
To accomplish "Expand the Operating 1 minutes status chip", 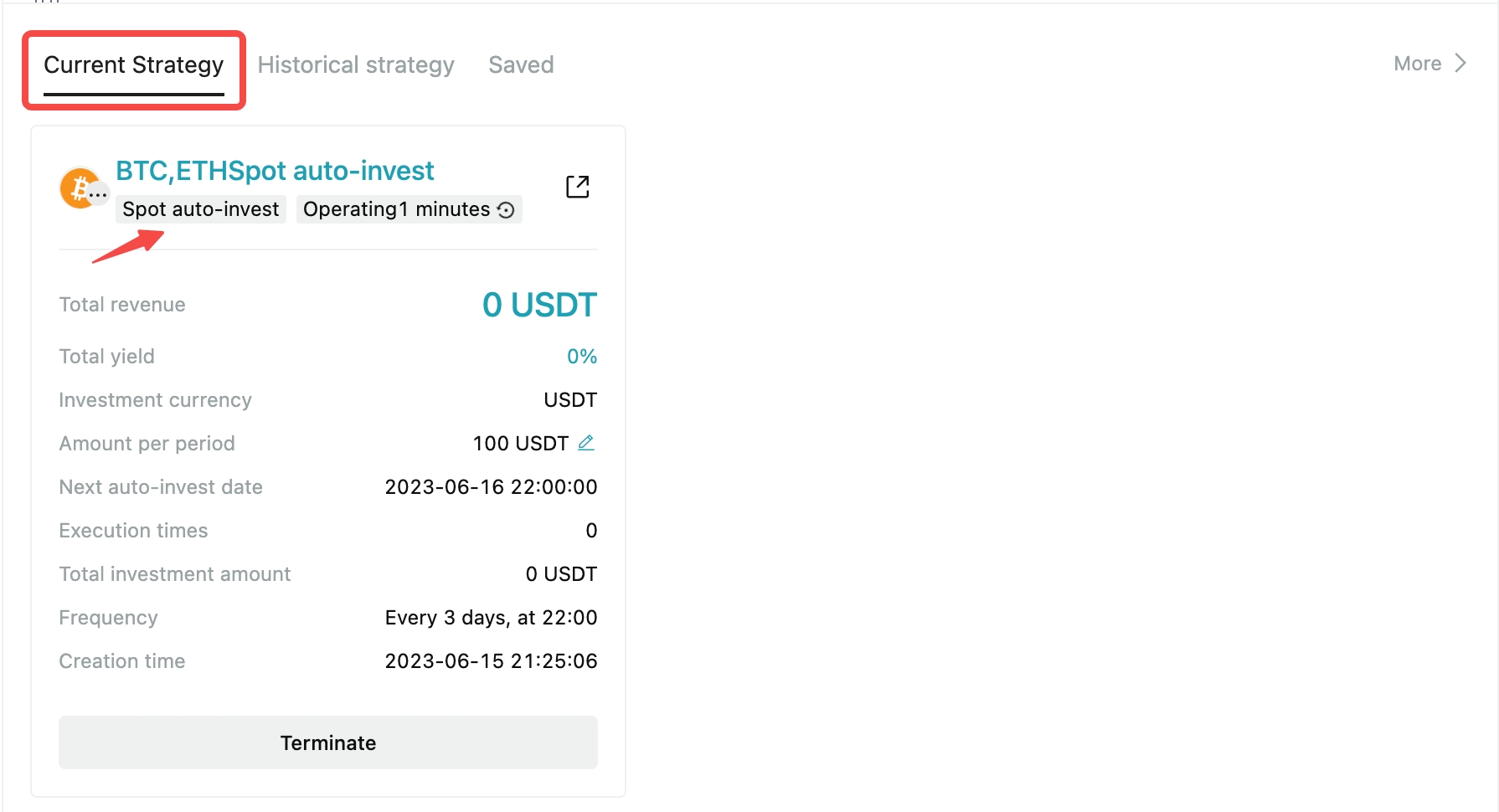I will (x=408, y=209).
